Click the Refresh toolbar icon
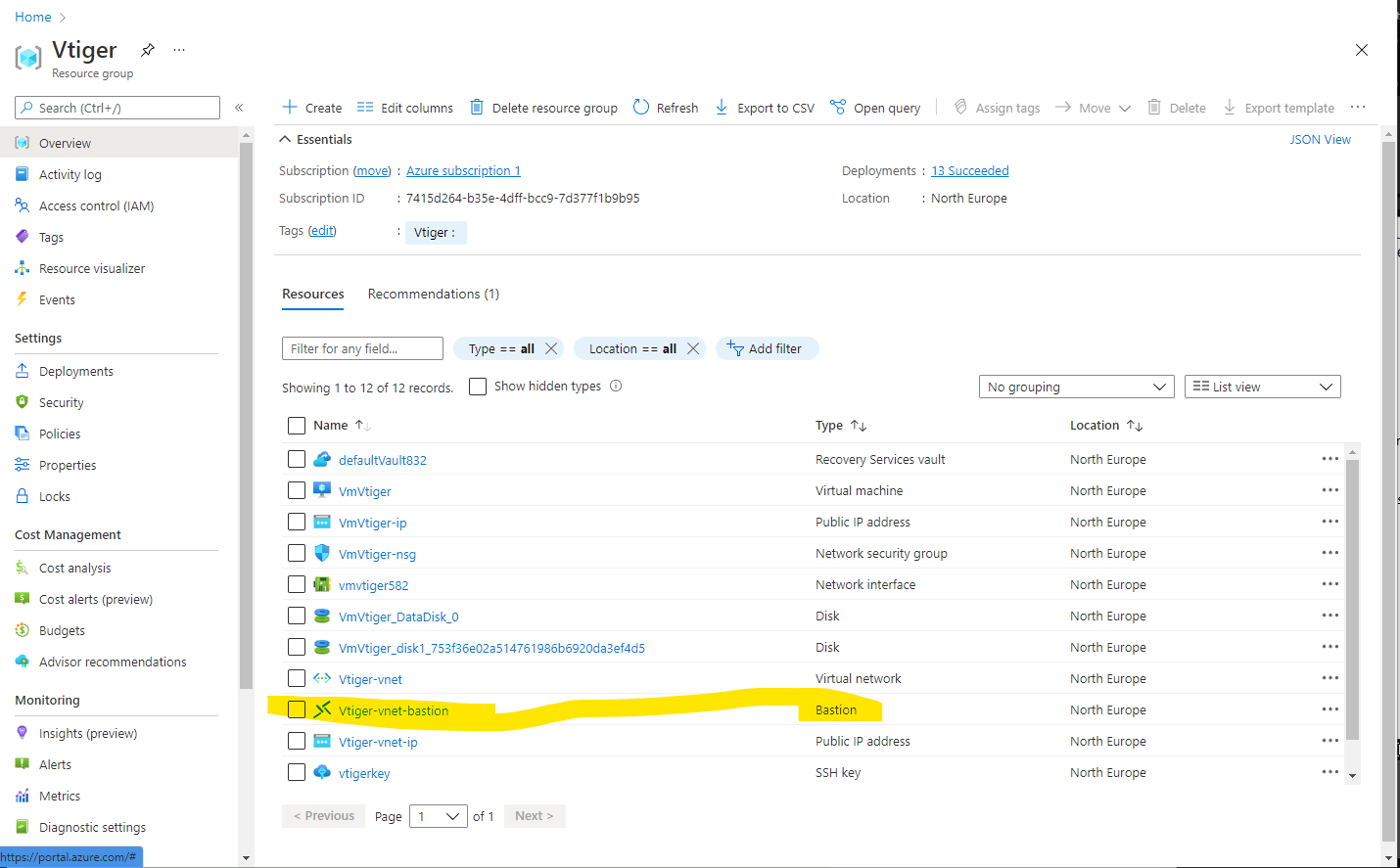This screenshot has height=868, width=1400. [642, 108]
